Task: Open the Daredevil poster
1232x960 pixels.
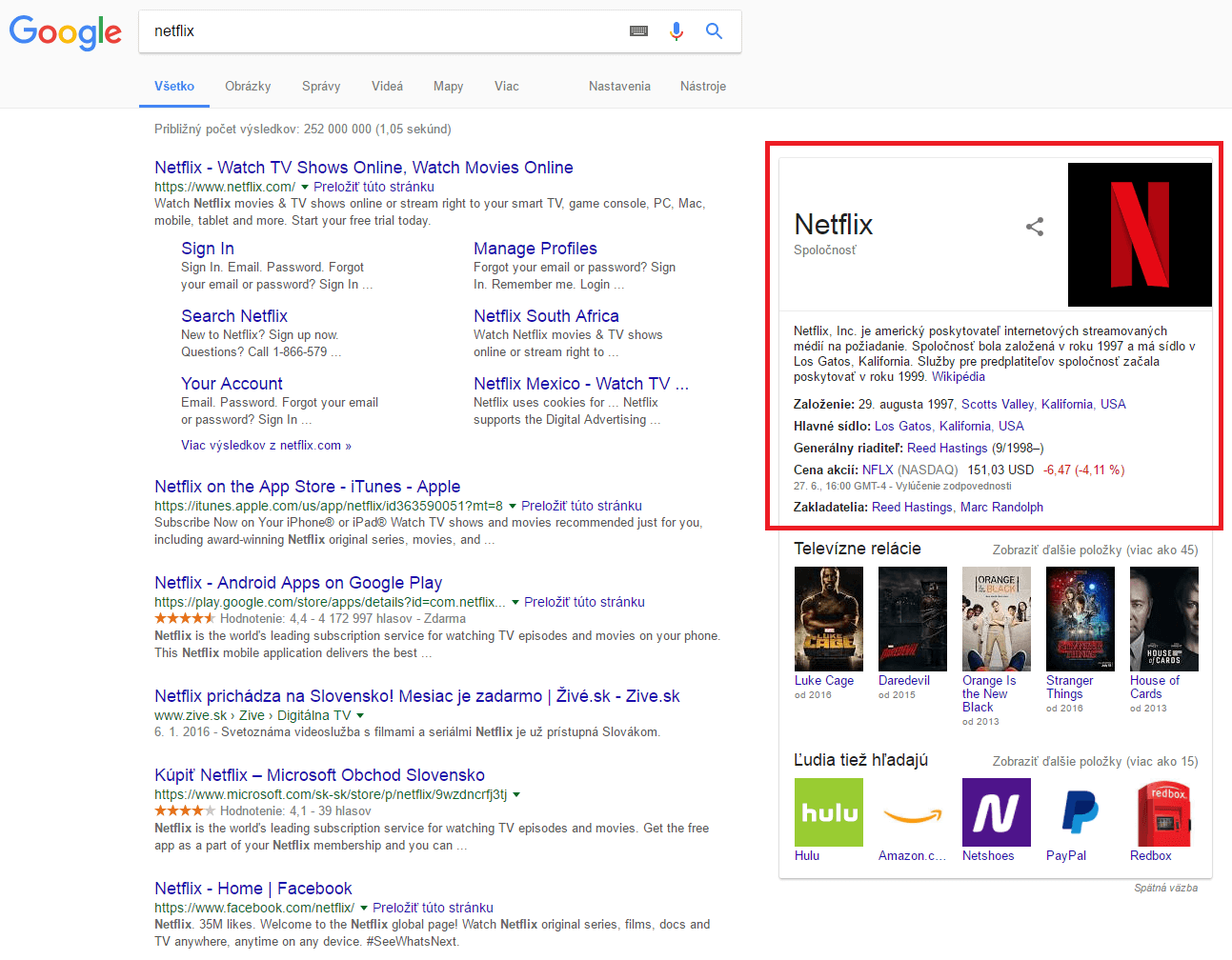Action: click(913, 619)
